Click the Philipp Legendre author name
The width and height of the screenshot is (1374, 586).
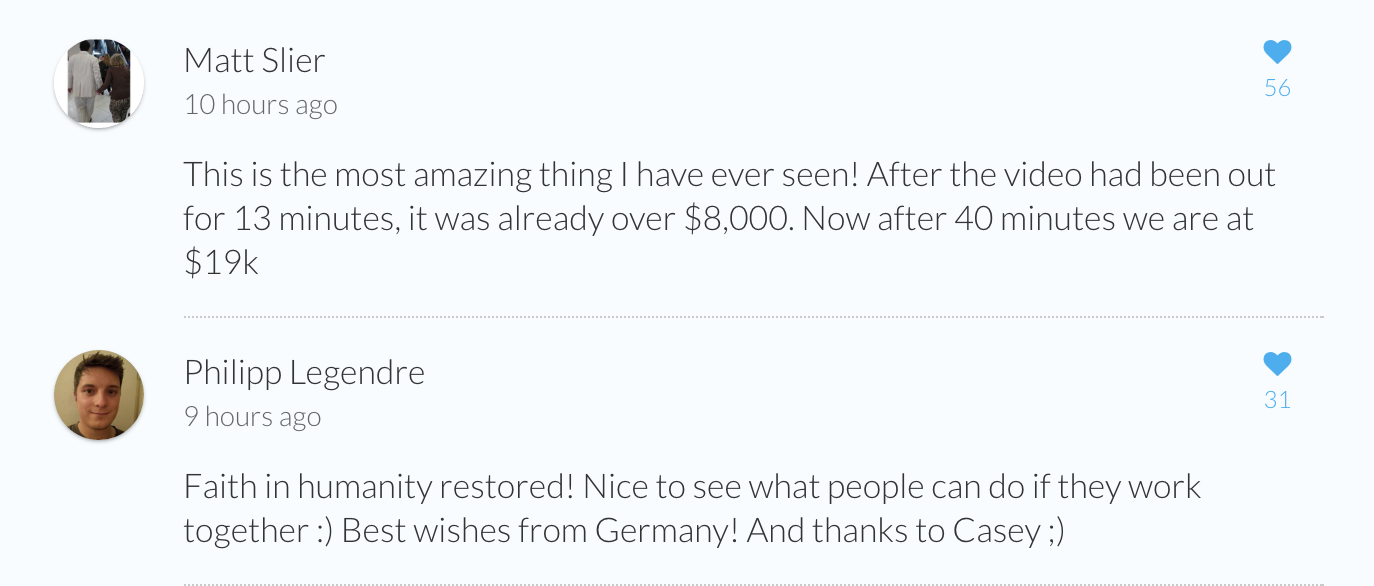pos(304,372)
